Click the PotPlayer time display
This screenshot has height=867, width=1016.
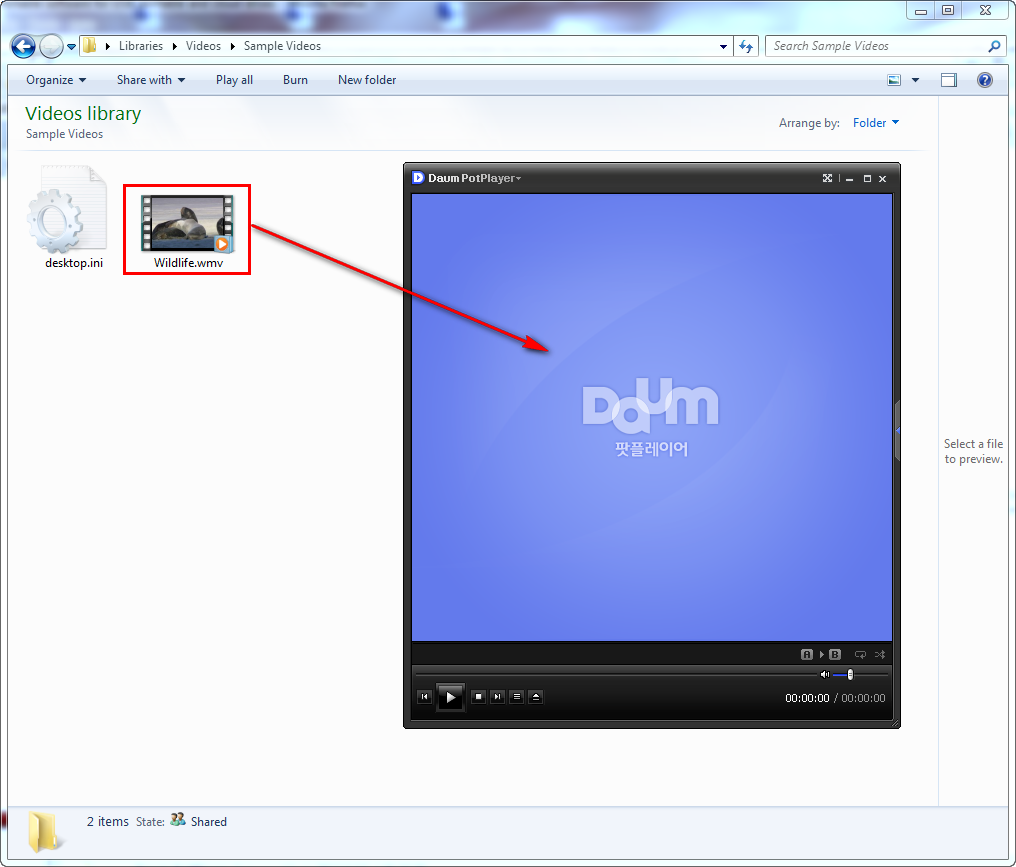click(835, 698)
